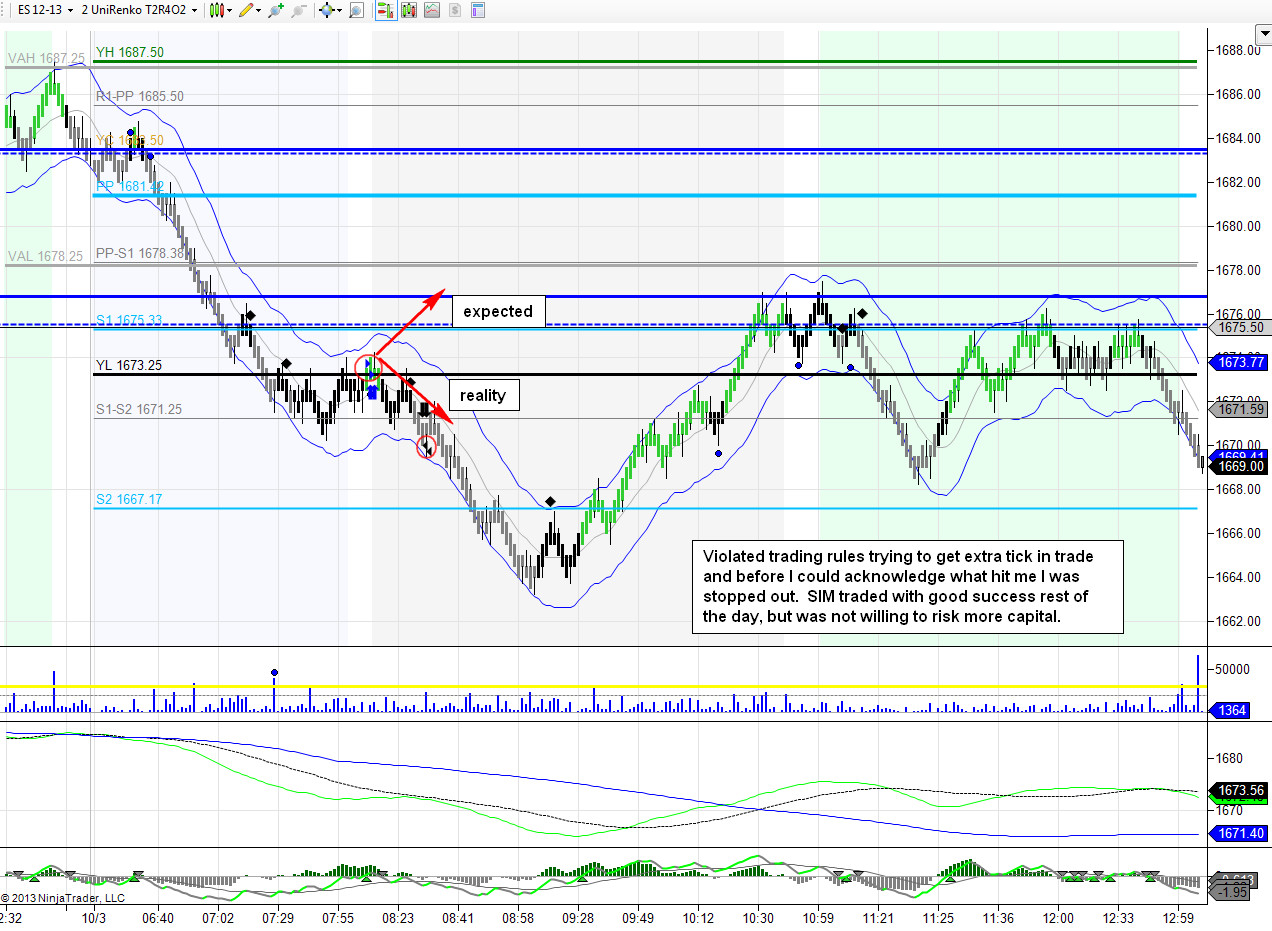Click the R1-PP 1685.50 pivot label
This screenshot has width=1272, height=931.
tap(140, 96)
